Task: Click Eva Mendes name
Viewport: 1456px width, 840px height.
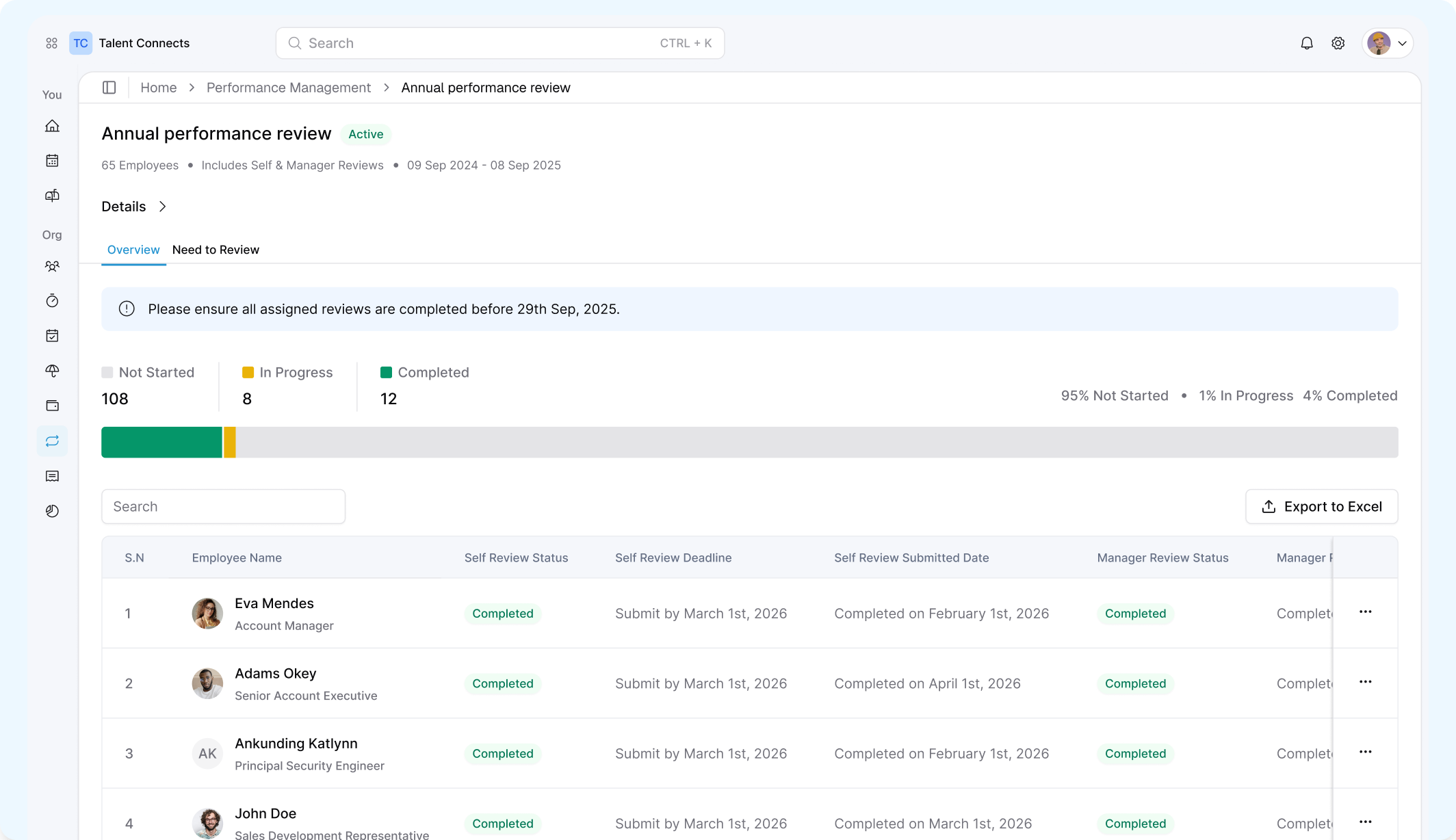Action: [274, 603]
